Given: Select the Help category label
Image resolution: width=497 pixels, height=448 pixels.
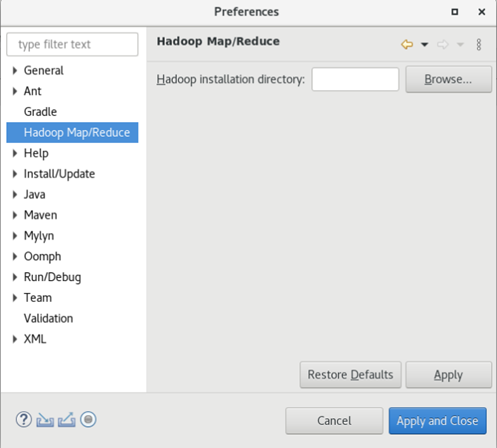Looking at the screenshot, I should (x=36, y=153).
